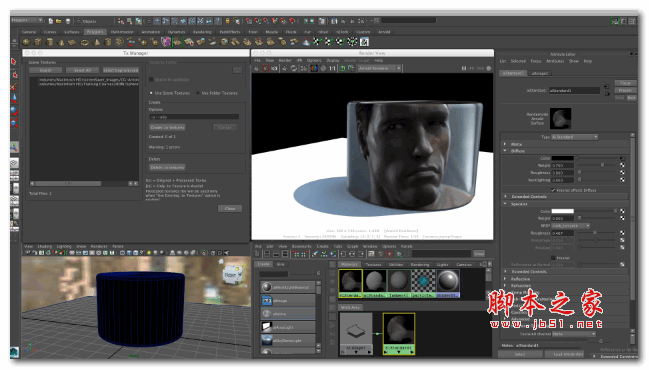
Task: Open the Arnold Renderer dropdown in Render View
Action: (x=380, y=68)
